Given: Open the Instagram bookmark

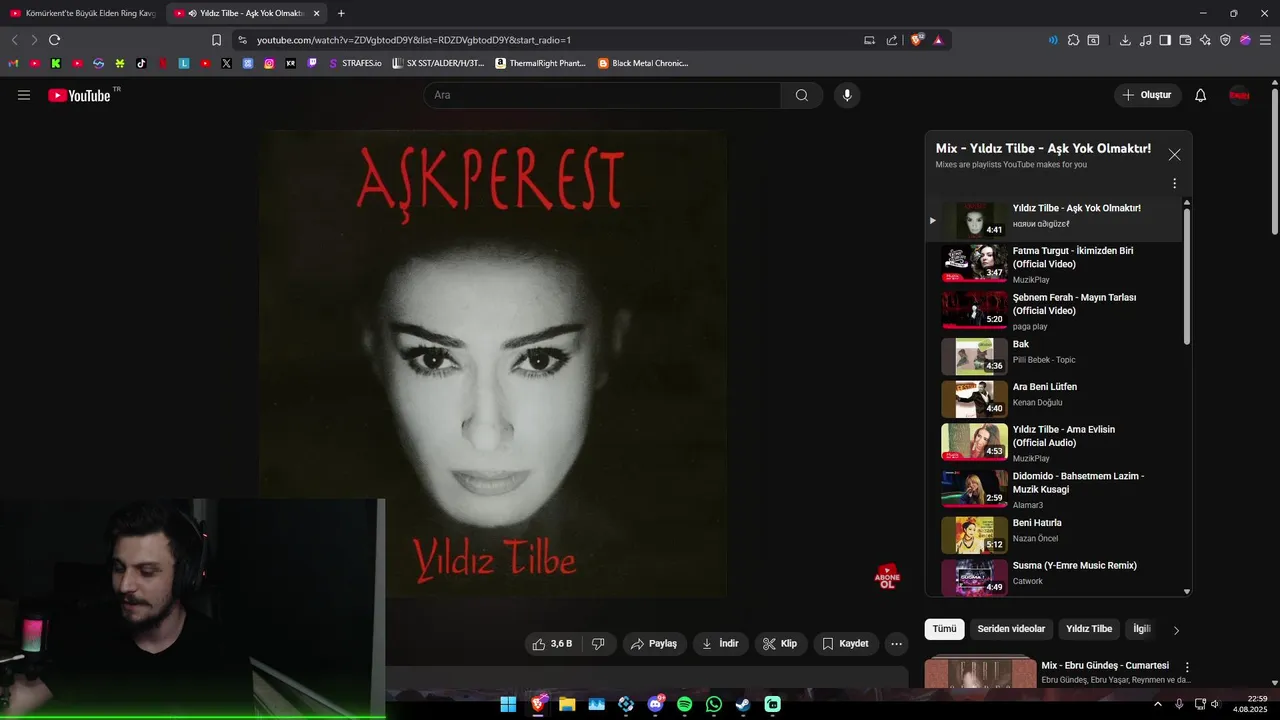Looking at the screenshot, I should (269, 63).
